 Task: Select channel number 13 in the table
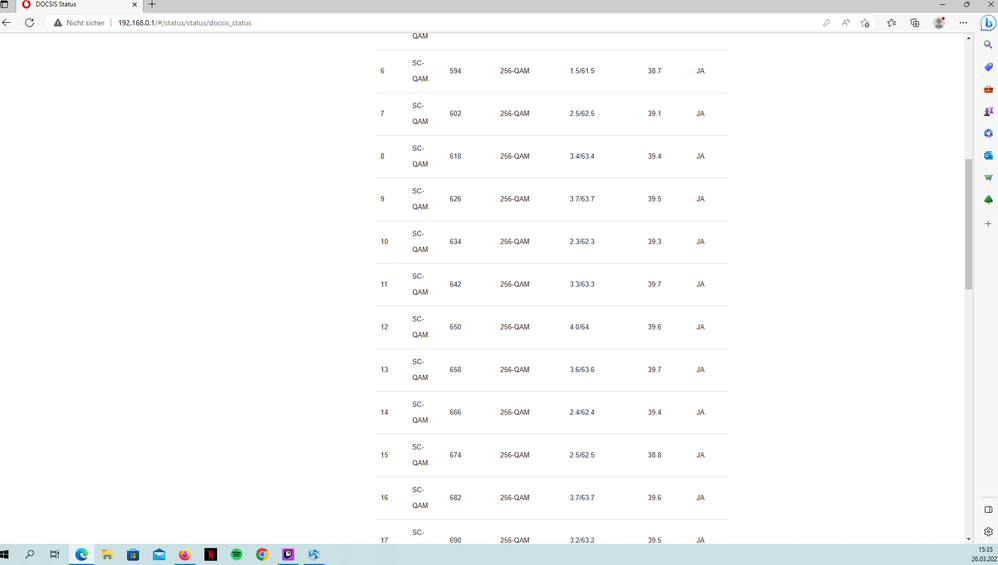point(384,370)
